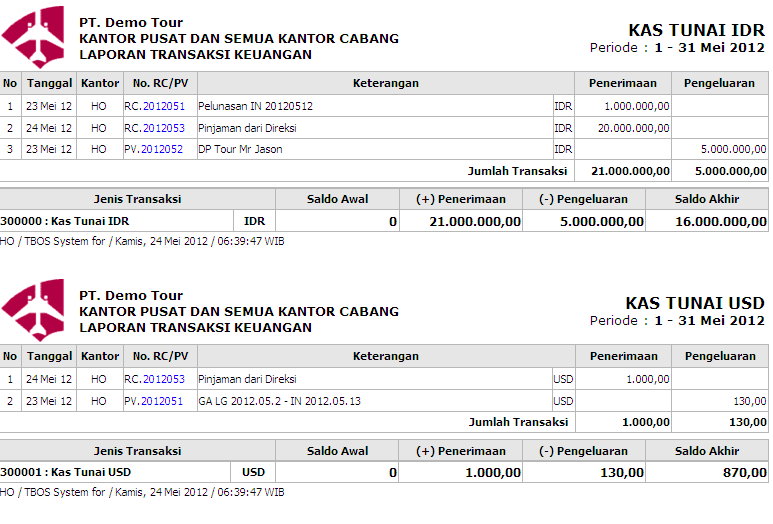Click 'Pinjaman dari Direksi' in the USD table
This screenshot has height=524, width=773.
click(x=247, y=379)
